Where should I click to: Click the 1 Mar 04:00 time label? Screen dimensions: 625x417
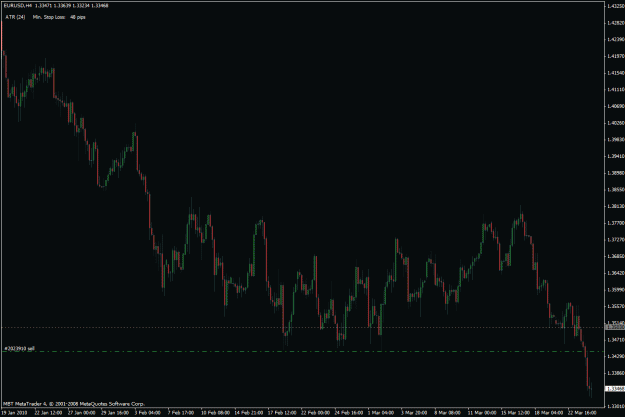click(x=381, y=413)
